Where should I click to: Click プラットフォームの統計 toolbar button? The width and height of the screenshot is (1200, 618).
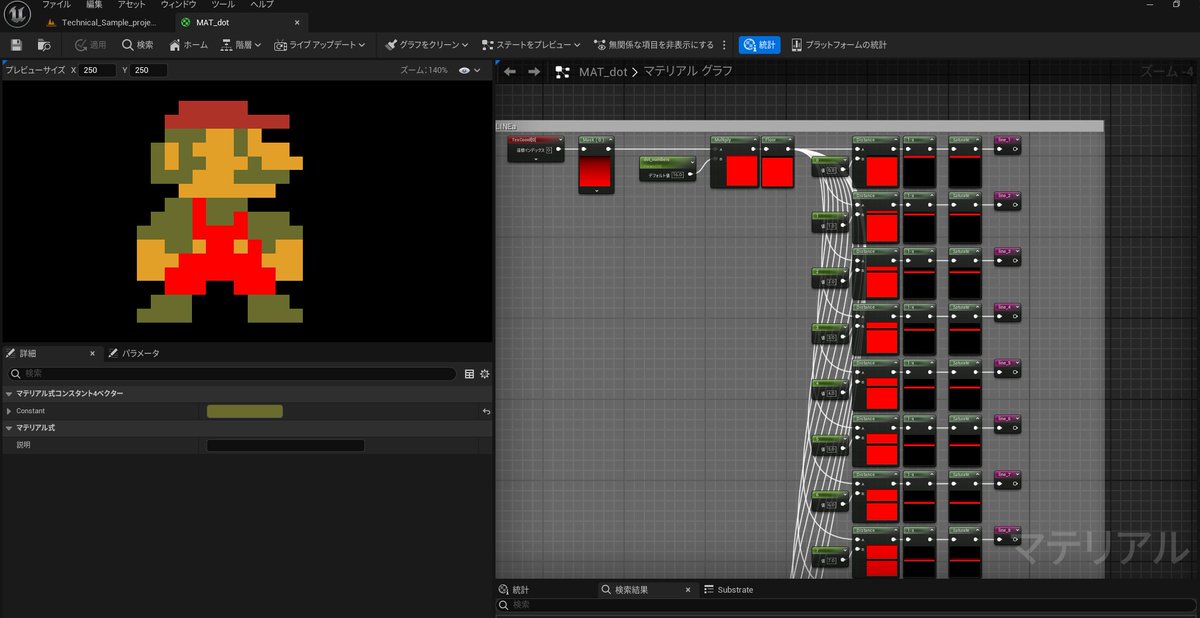838,45
